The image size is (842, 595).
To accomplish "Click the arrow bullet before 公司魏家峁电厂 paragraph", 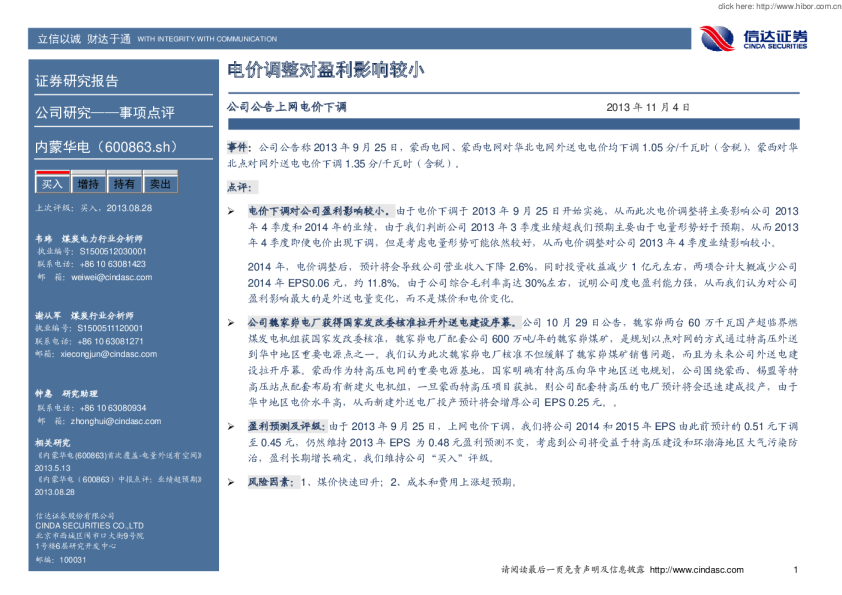I will pos(231,323).
